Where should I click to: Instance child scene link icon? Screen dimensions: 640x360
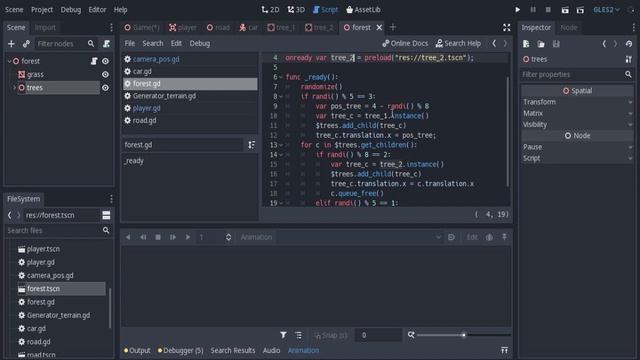pos(26,44)
